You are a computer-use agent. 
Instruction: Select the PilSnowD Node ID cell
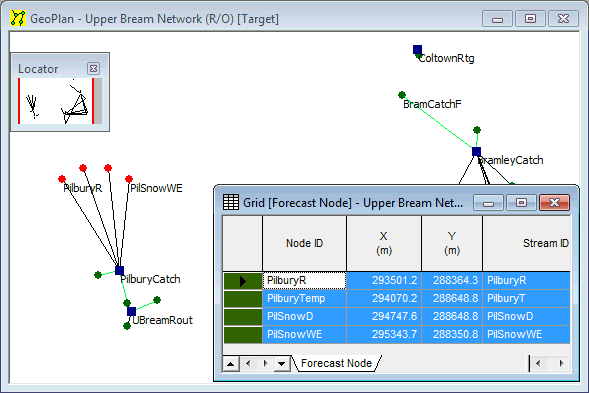pyautogui.click(x=304, y=316)
